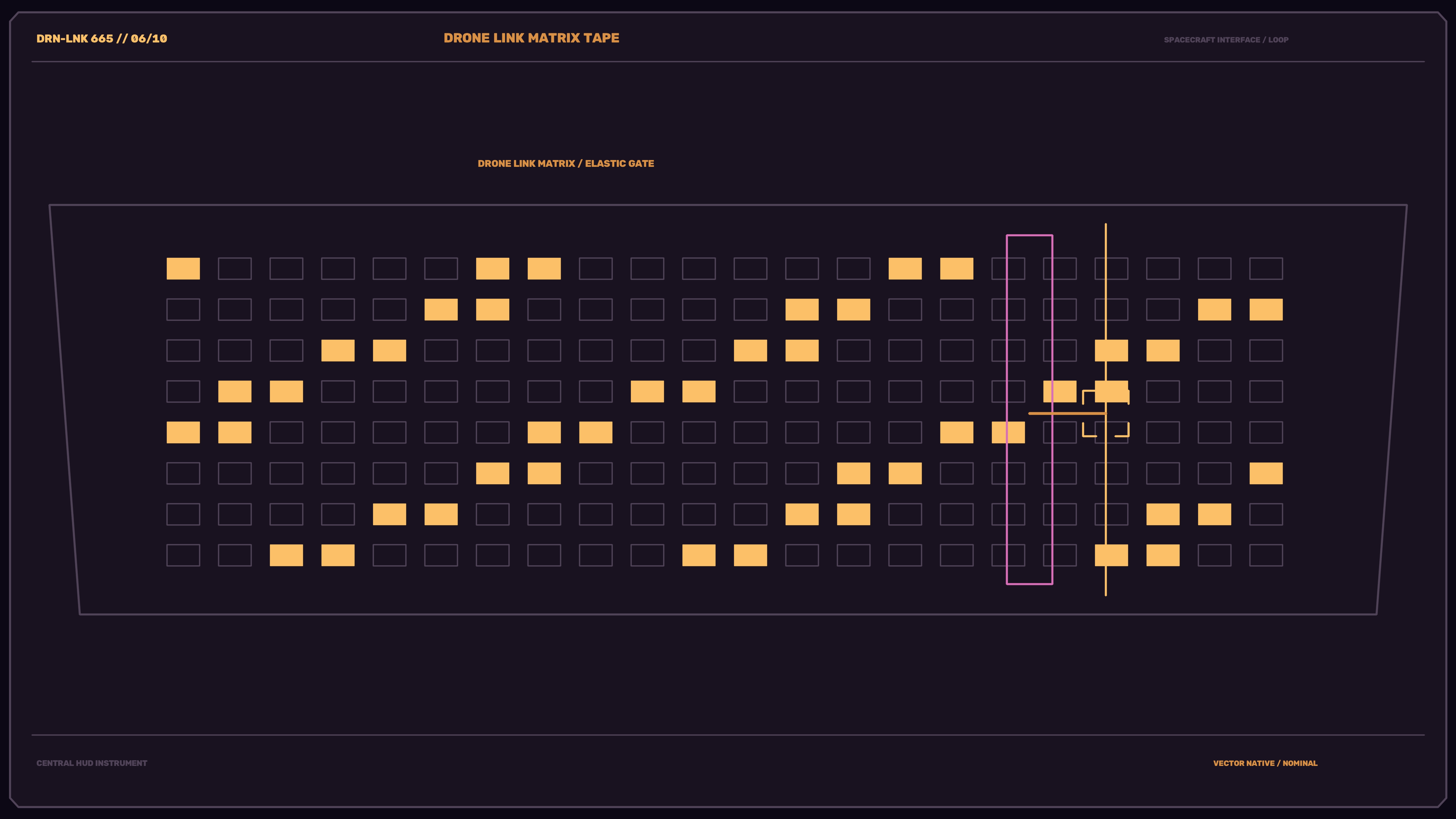
Task: Toggle the lit cell ending the second matrix row
Action: [x=1266, y=310]
